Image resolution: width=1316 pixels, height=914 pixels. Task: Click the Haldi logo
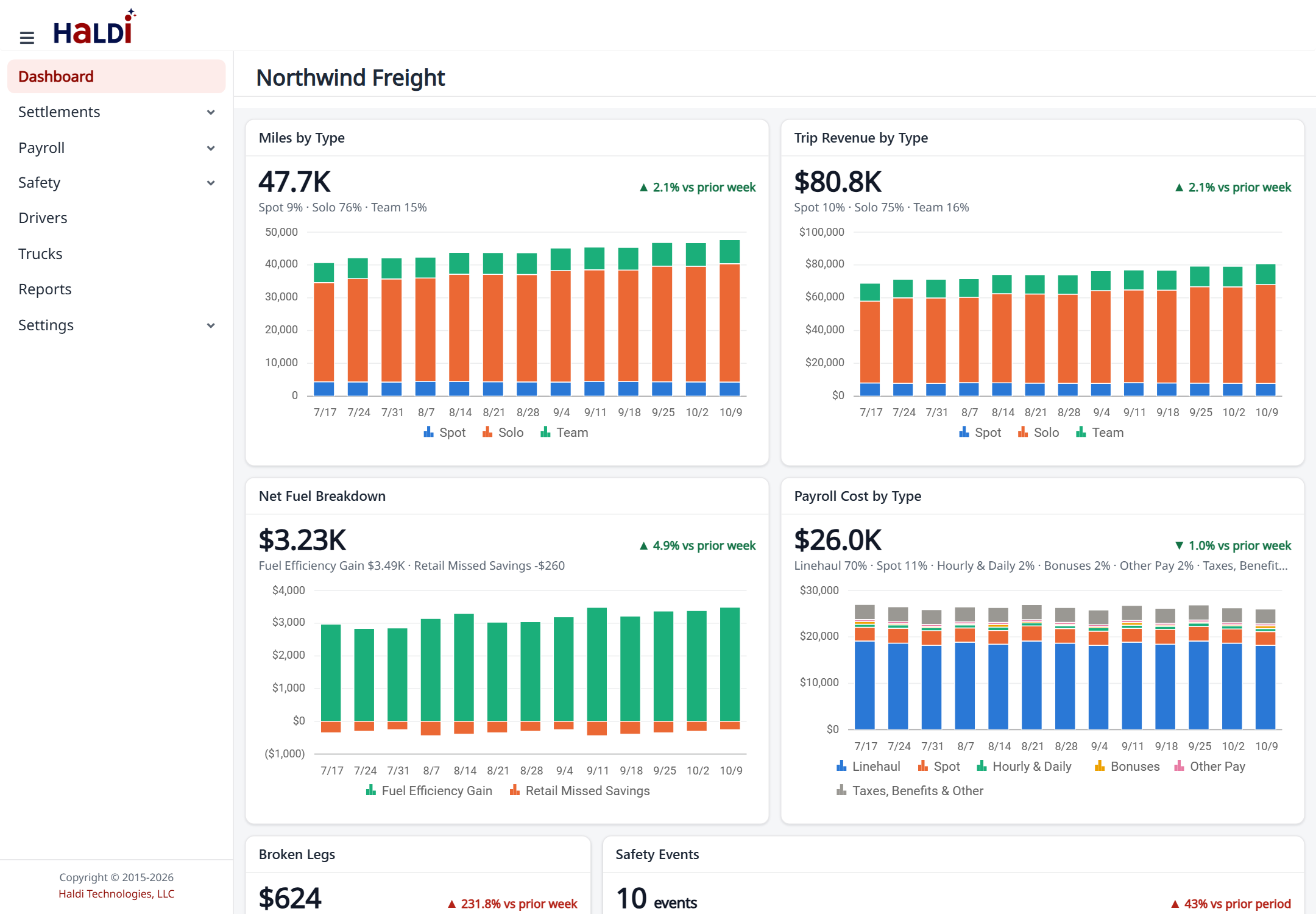[x=94, y=27]
